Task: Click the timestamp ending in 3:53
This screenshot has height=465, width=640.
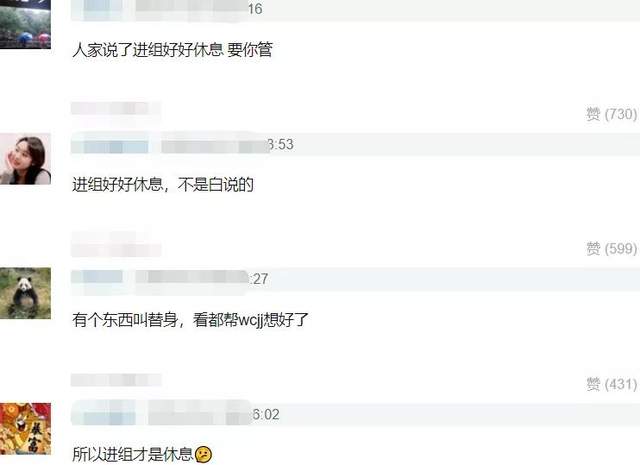Action: 280,144
